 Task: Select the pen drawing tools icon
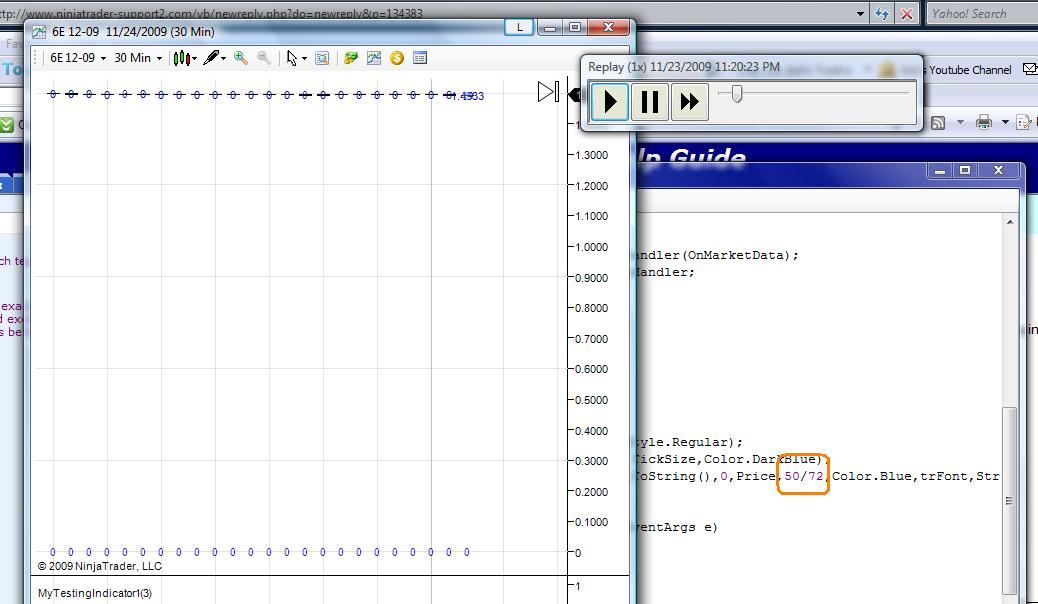tap(211, 58)
